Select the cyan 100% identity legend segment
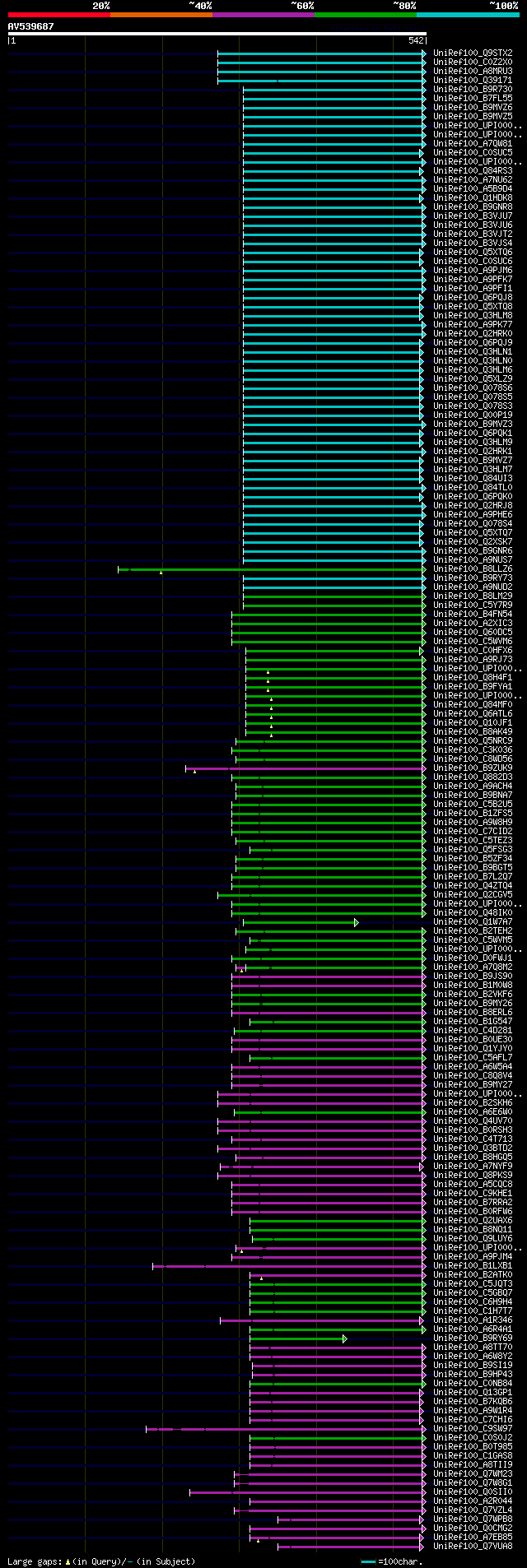The height and width of the screenshot is (1568, 527). tap(468, 15)
